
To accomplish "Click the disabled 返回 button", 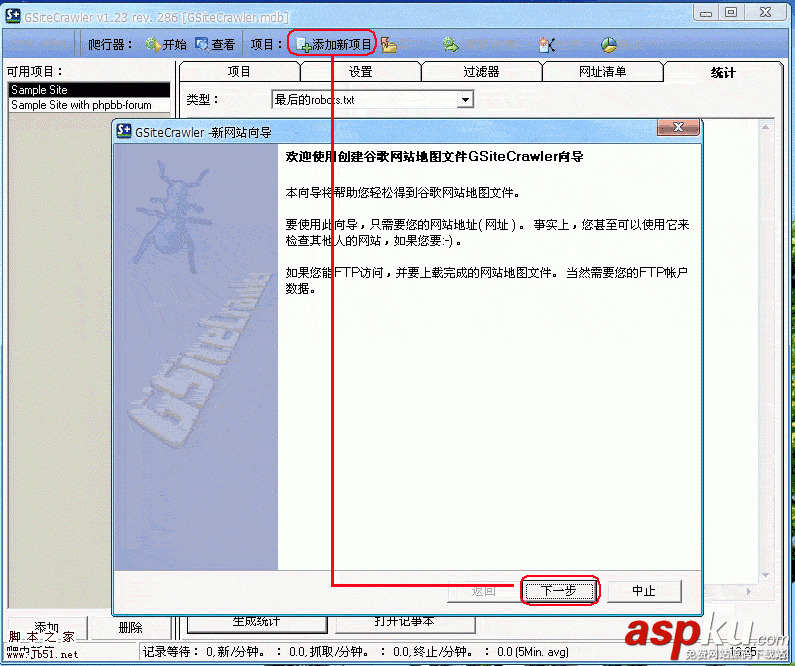I will [483, 590].
